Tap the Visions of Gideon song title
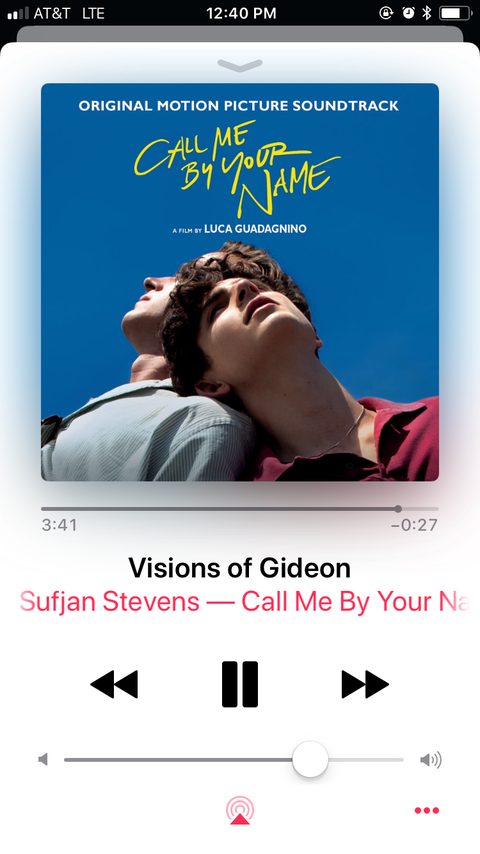This screenshot has height=854, width=480. [x=240, y=568]
